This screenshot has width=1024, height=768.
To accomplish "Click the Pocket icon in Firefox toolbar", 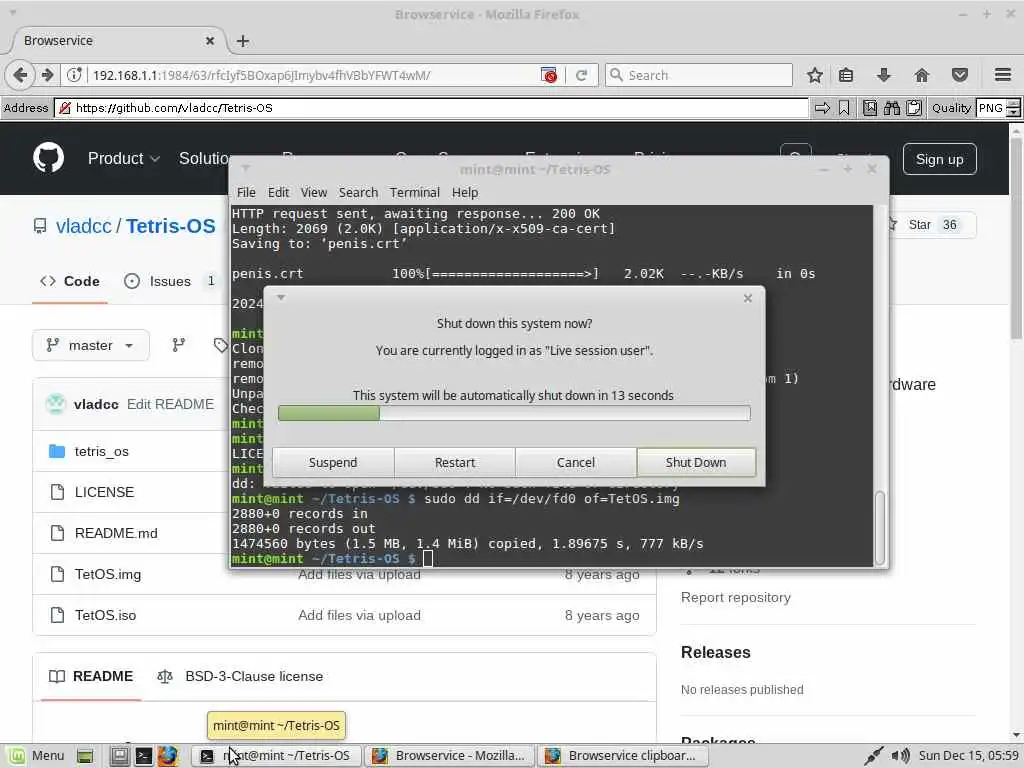I will coord(959,75).
